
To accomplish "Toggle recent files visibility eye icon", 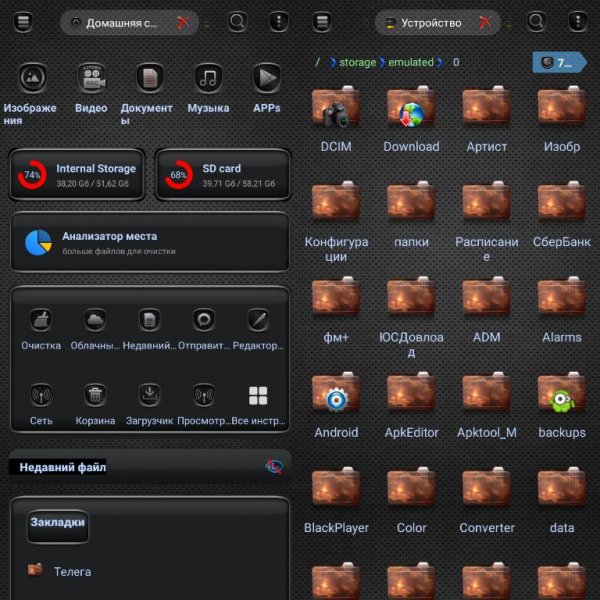I will (274, 466).
